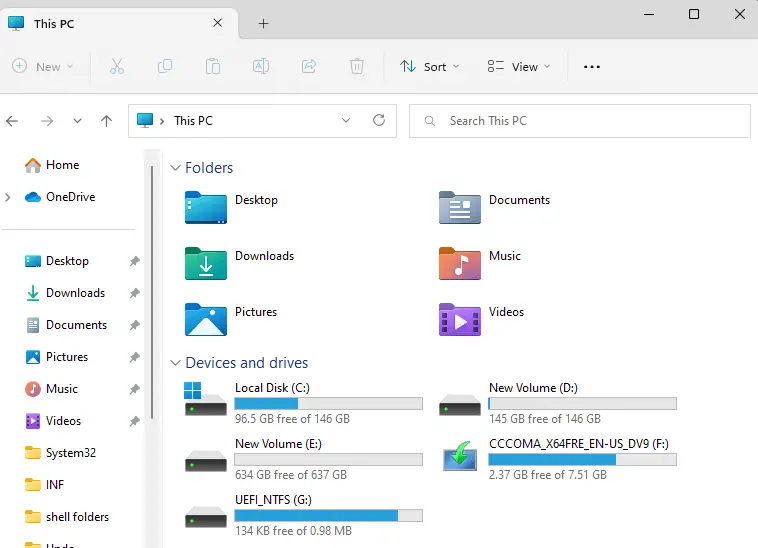This screenshot has height=548, width=758.
Task: Click the Rename icon in toolbar
Action: pos(261,66)
